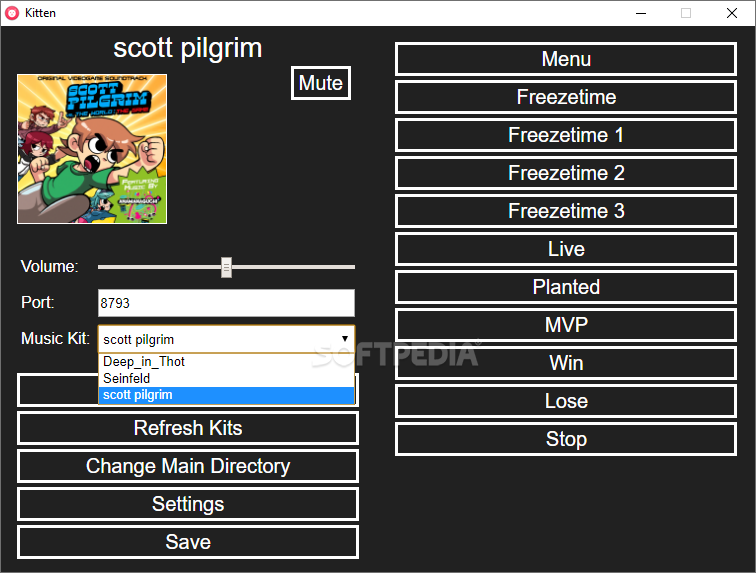Play the Live round music
Screen dimensions: 756x573
click(x=566, y=249)
